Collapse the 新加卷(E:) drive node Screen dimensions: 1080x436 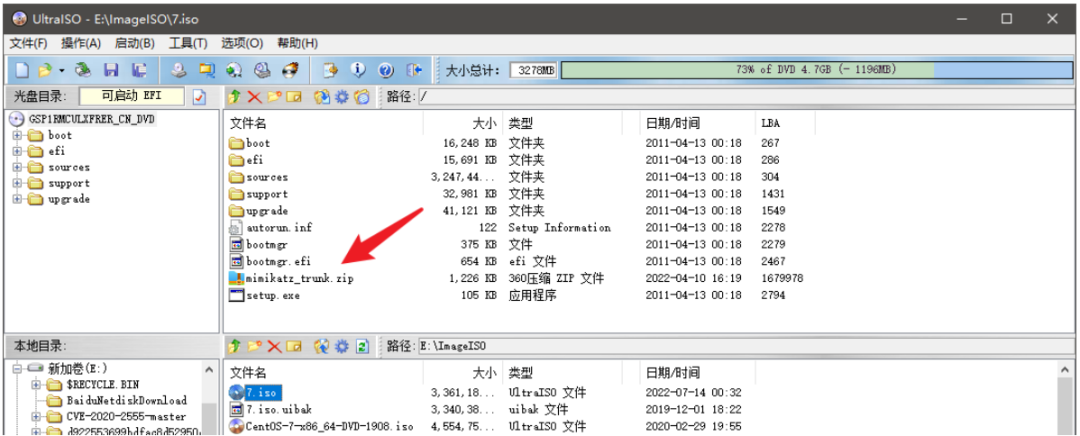click(x=17, y=368)
